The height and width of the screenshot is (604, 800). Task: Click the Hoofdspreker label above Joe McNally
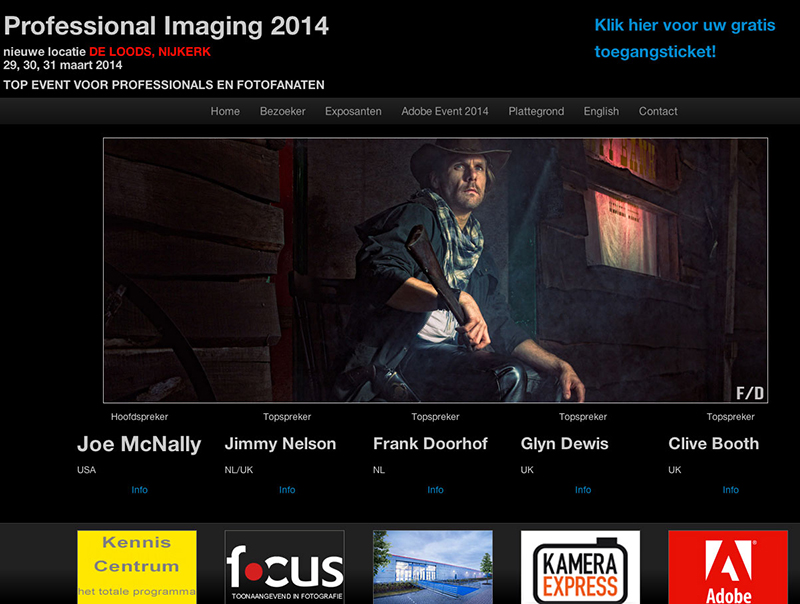(139, 417)
